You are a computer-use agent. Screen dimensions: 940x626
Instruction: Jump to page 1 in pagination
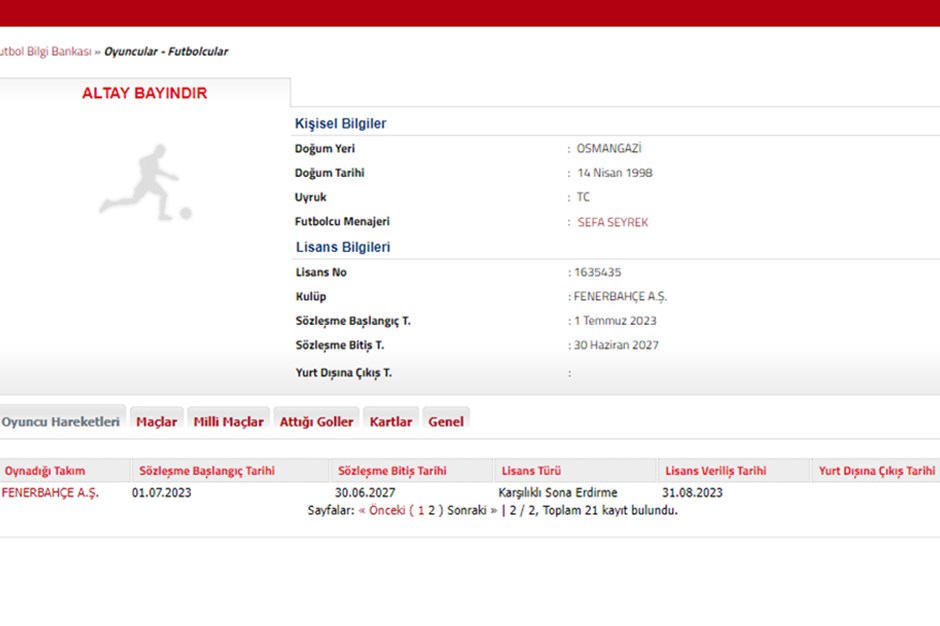[421, 510]
